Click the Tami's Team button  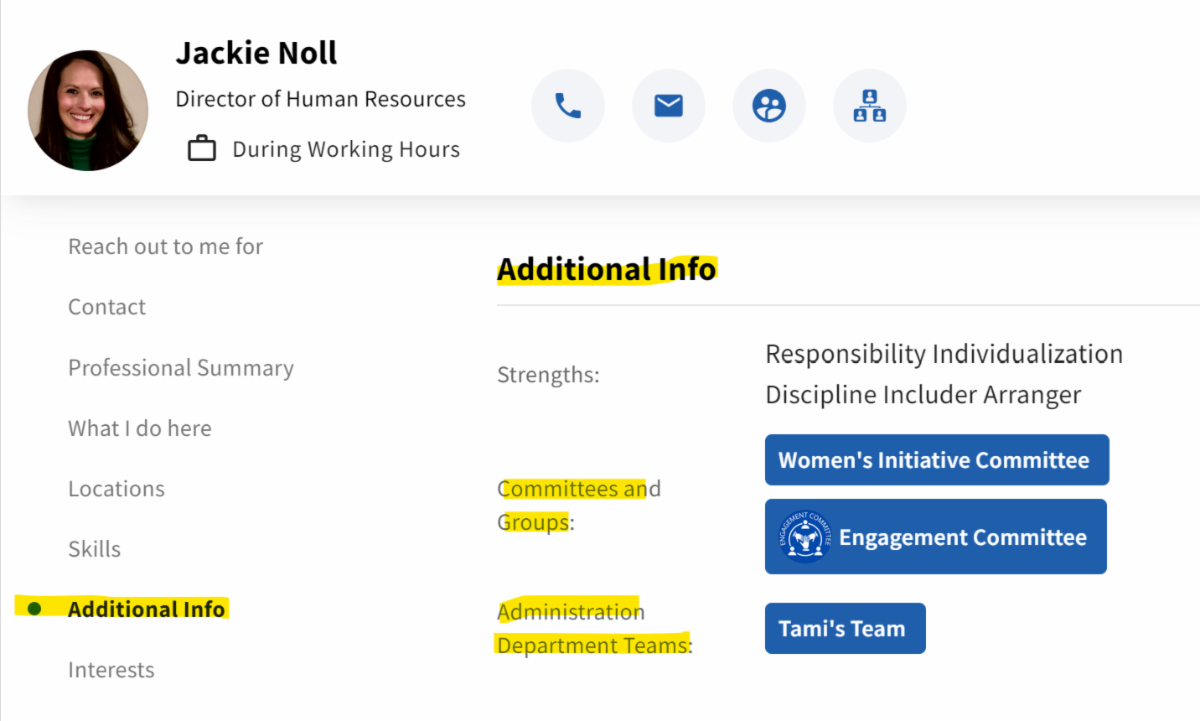point(845,629)
